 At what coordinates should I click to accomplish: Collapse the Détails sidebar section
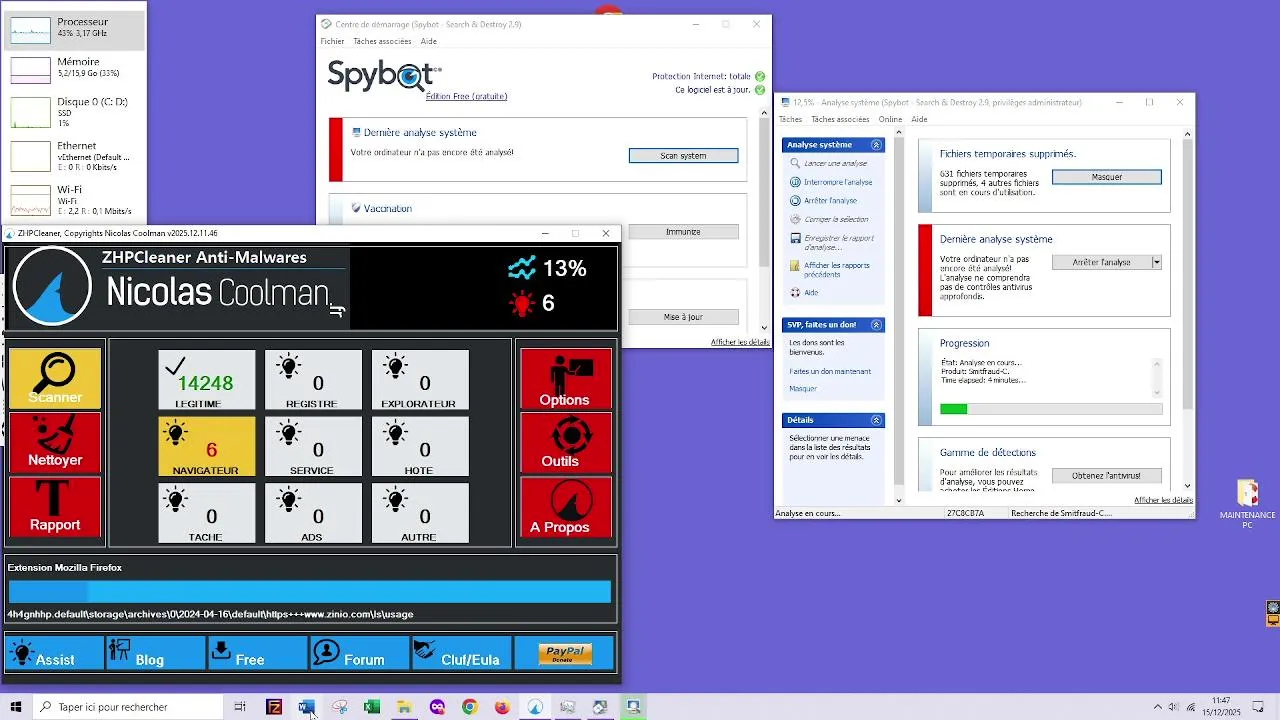coord(876,420)
